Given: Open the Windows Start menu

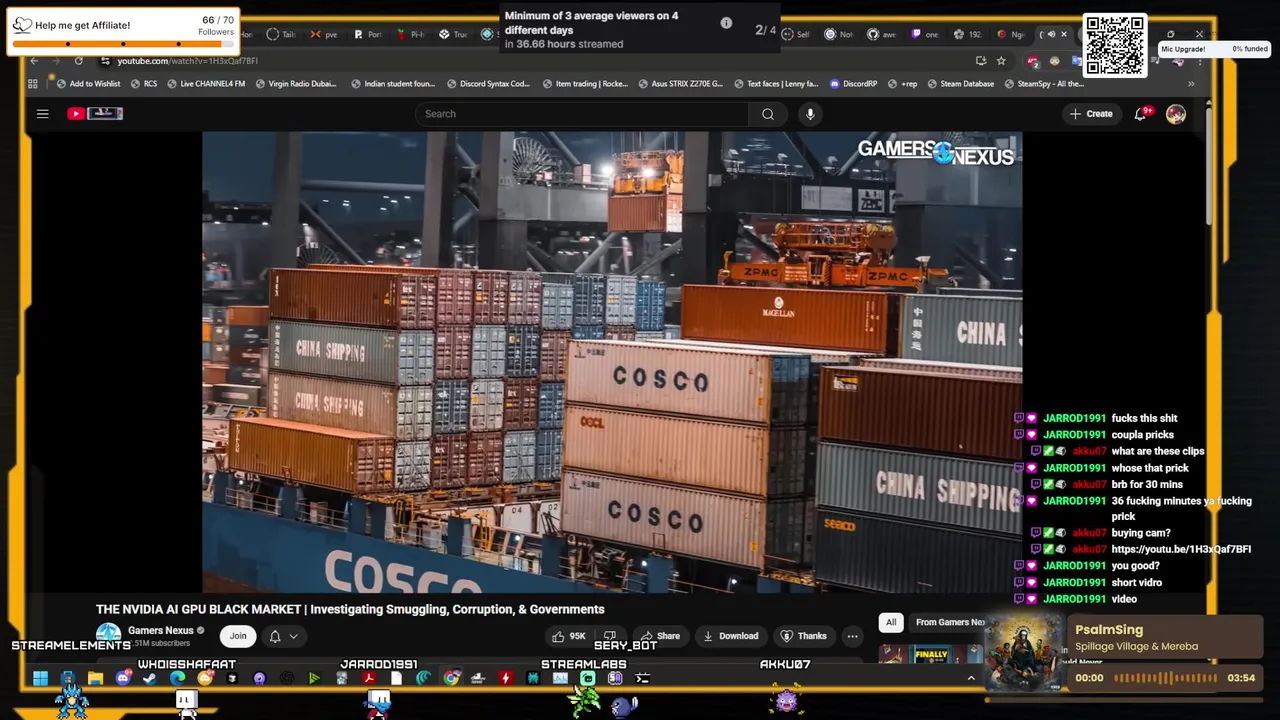Looking at the screenshot, I should (40, 679).
